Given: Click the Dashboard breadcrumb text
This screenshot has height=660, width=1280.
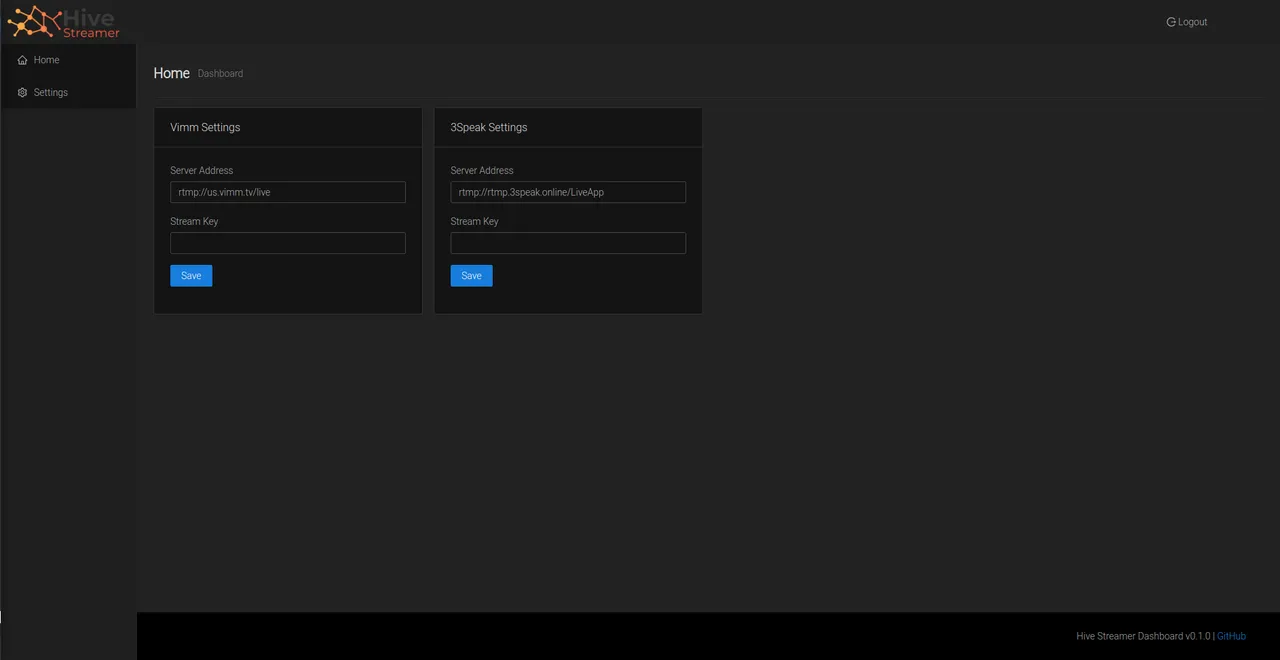Looking at the screenshot, I should click(x=220, y=74).
